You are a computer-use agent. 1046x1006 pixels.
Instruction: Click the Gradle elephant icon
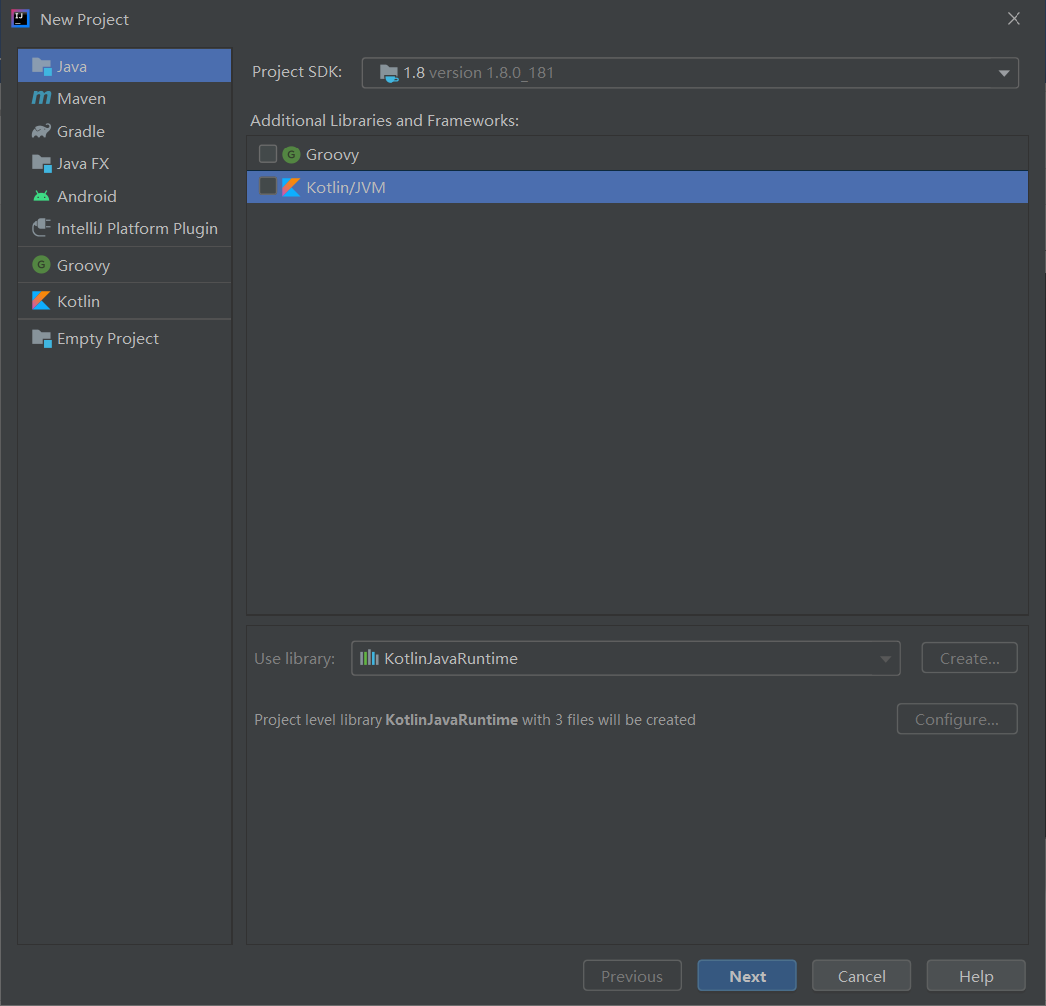click(x=41, y=131)
